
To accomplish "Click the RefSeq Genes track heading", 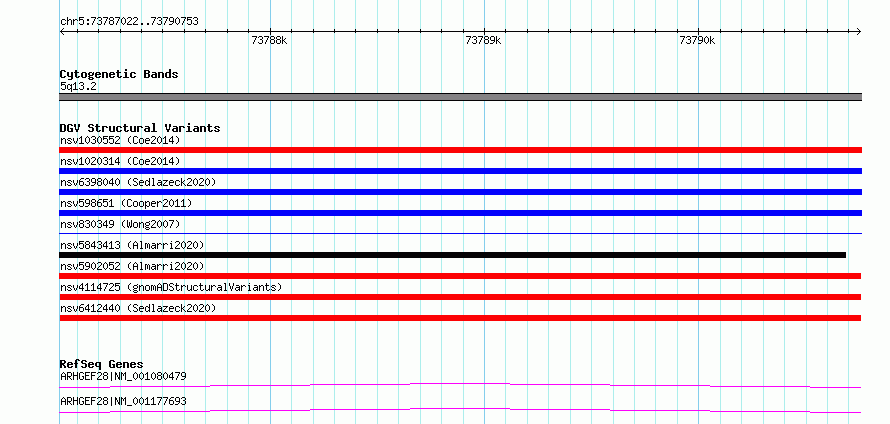I will 102,364.
